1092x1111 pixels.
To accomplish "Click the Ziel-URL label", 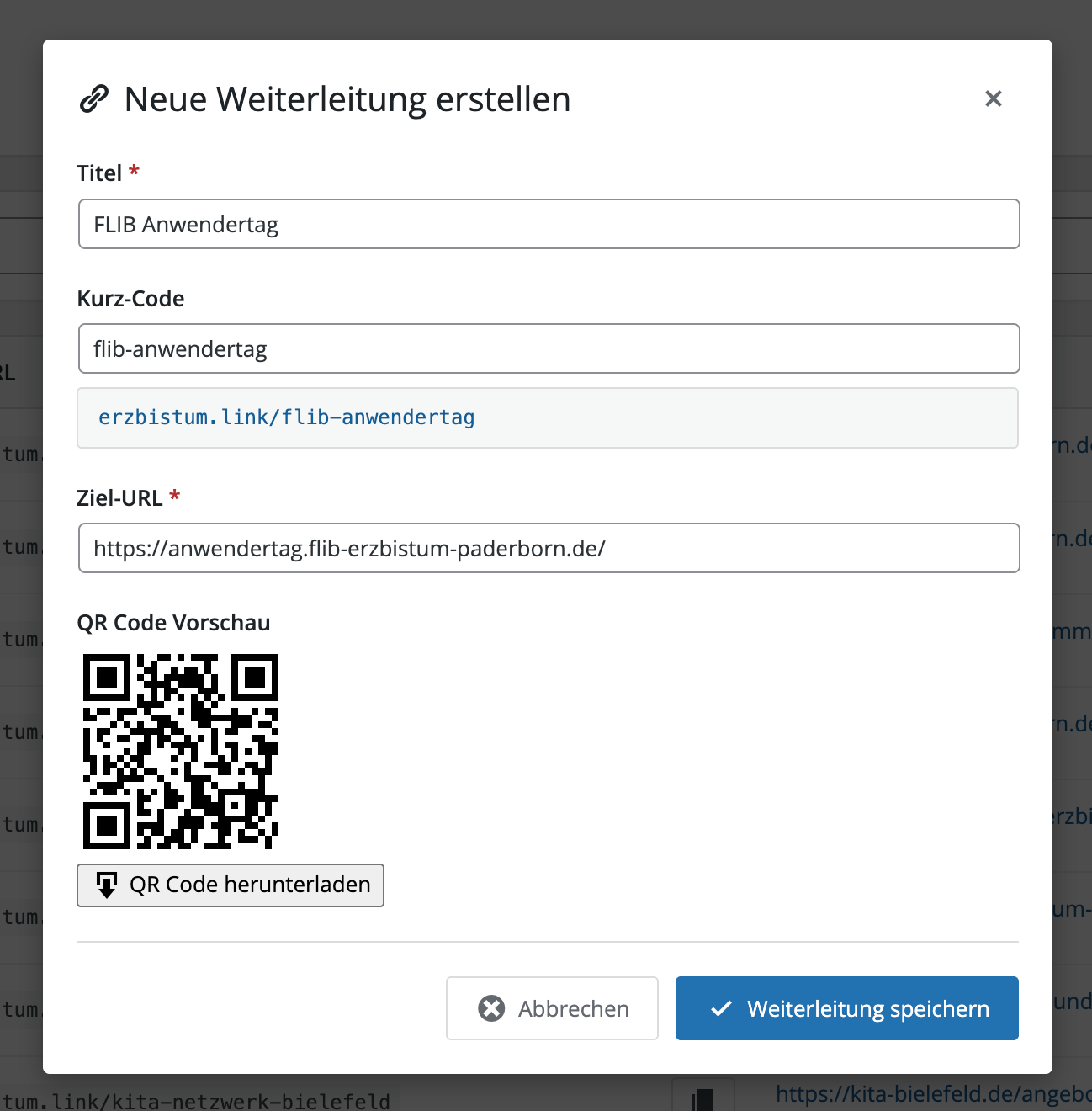I will click(119, 498).
